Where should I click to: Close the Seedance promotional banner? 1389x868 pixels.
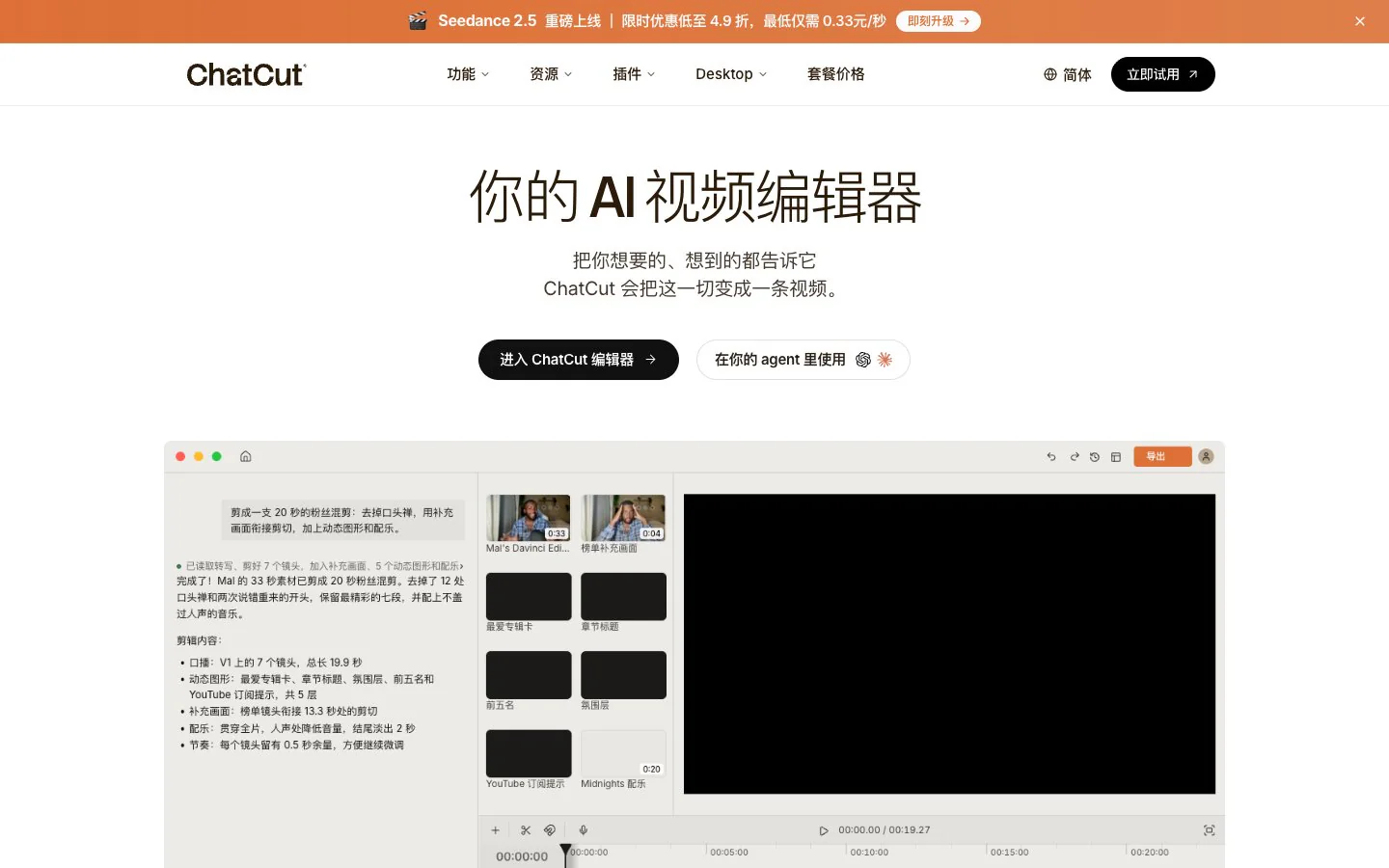click(x=1360, y=21)
